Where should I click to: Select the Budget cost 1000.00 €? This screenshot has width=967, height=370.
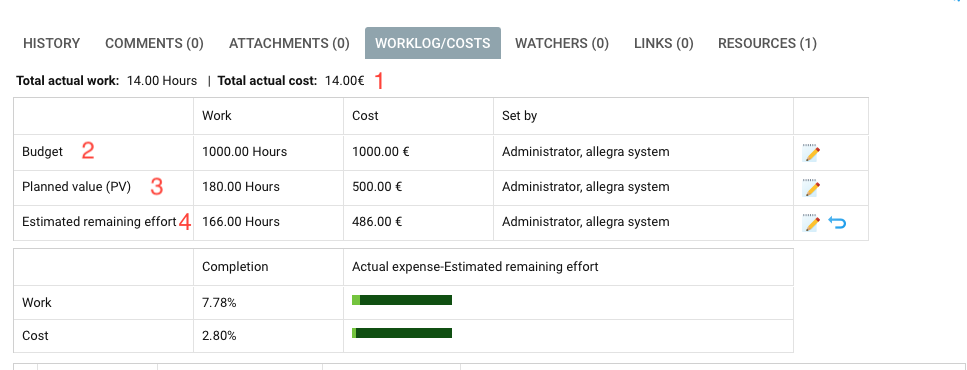[381, 152]
